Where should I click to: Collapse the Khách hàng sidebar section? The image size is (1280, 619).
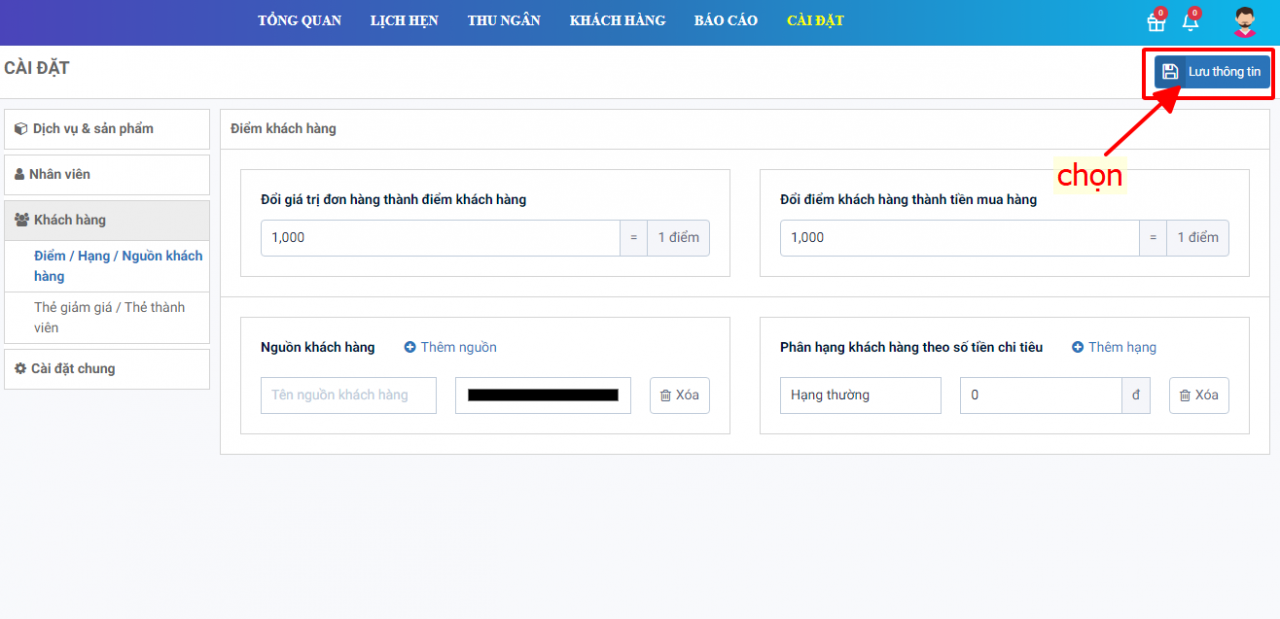tap(107, 220)
